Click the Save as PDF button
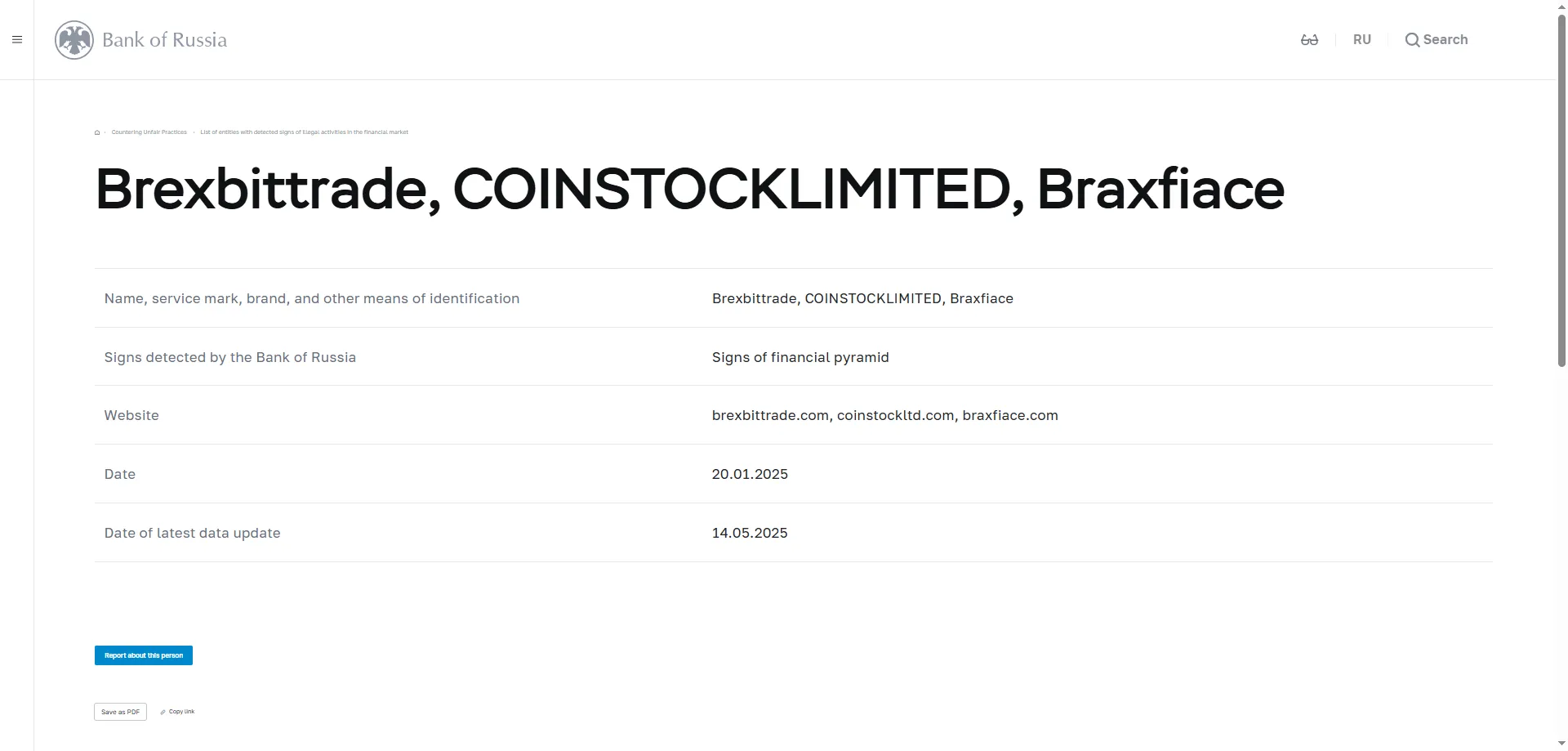The image size is (1568, 751). [x=121, y=712]
